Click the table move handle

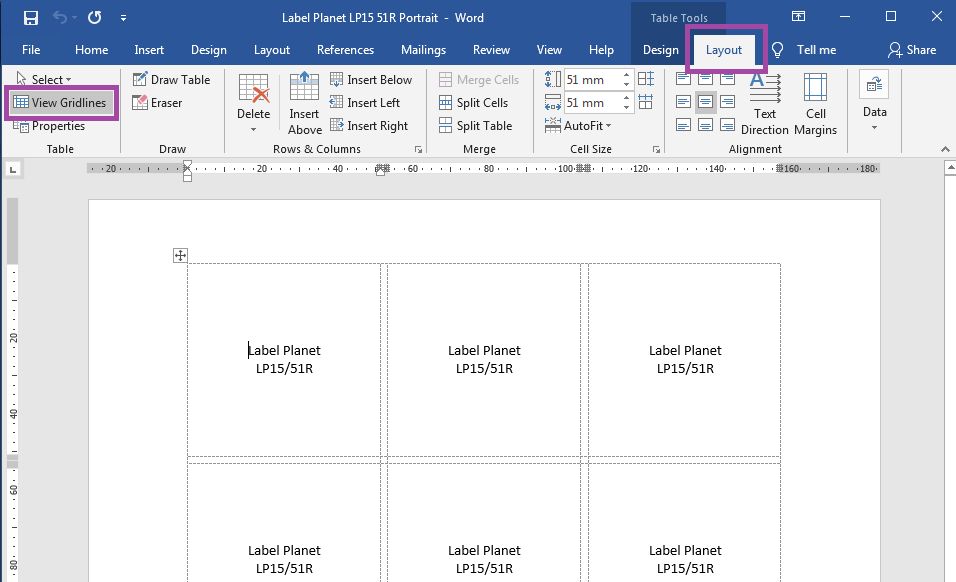point(180,255)
